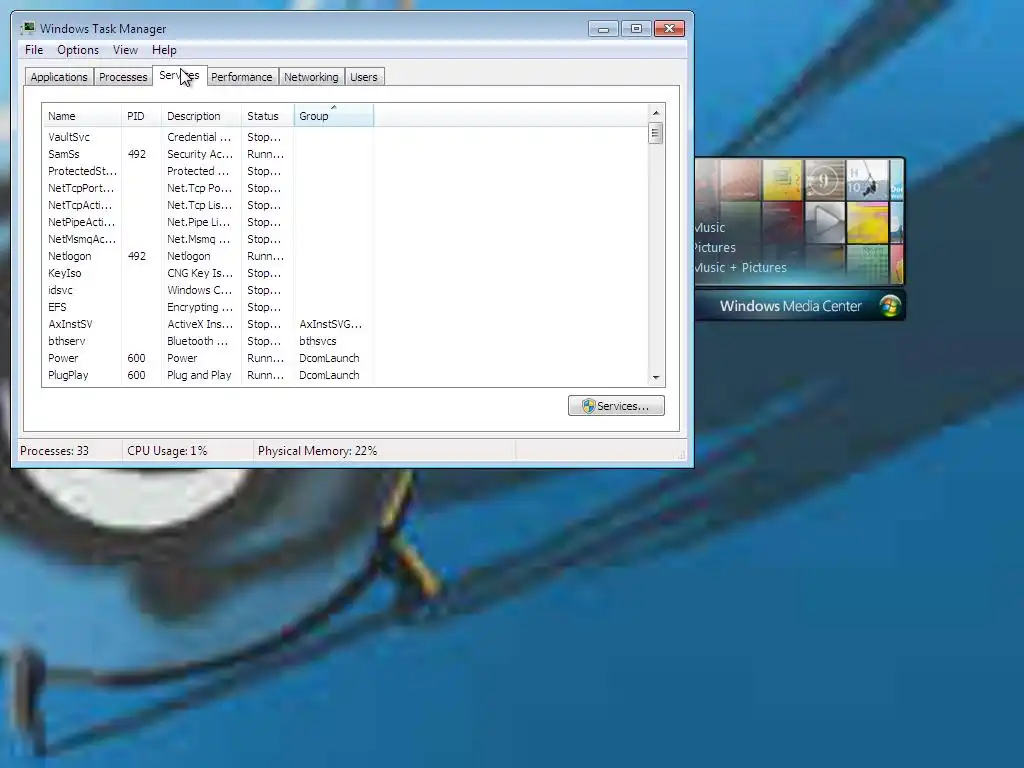Sort by the Status column header

268,116
